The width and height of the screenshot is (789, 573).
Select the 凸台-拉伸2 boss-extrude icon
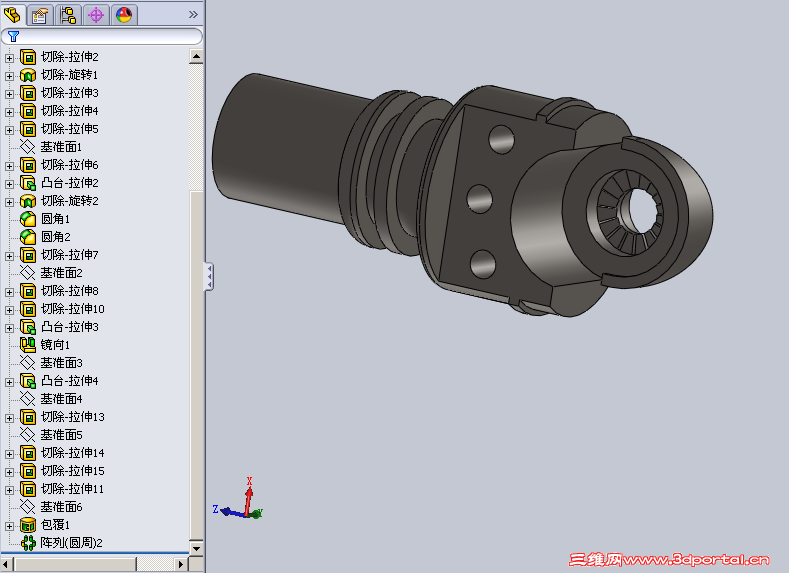(x=28, y=183)
